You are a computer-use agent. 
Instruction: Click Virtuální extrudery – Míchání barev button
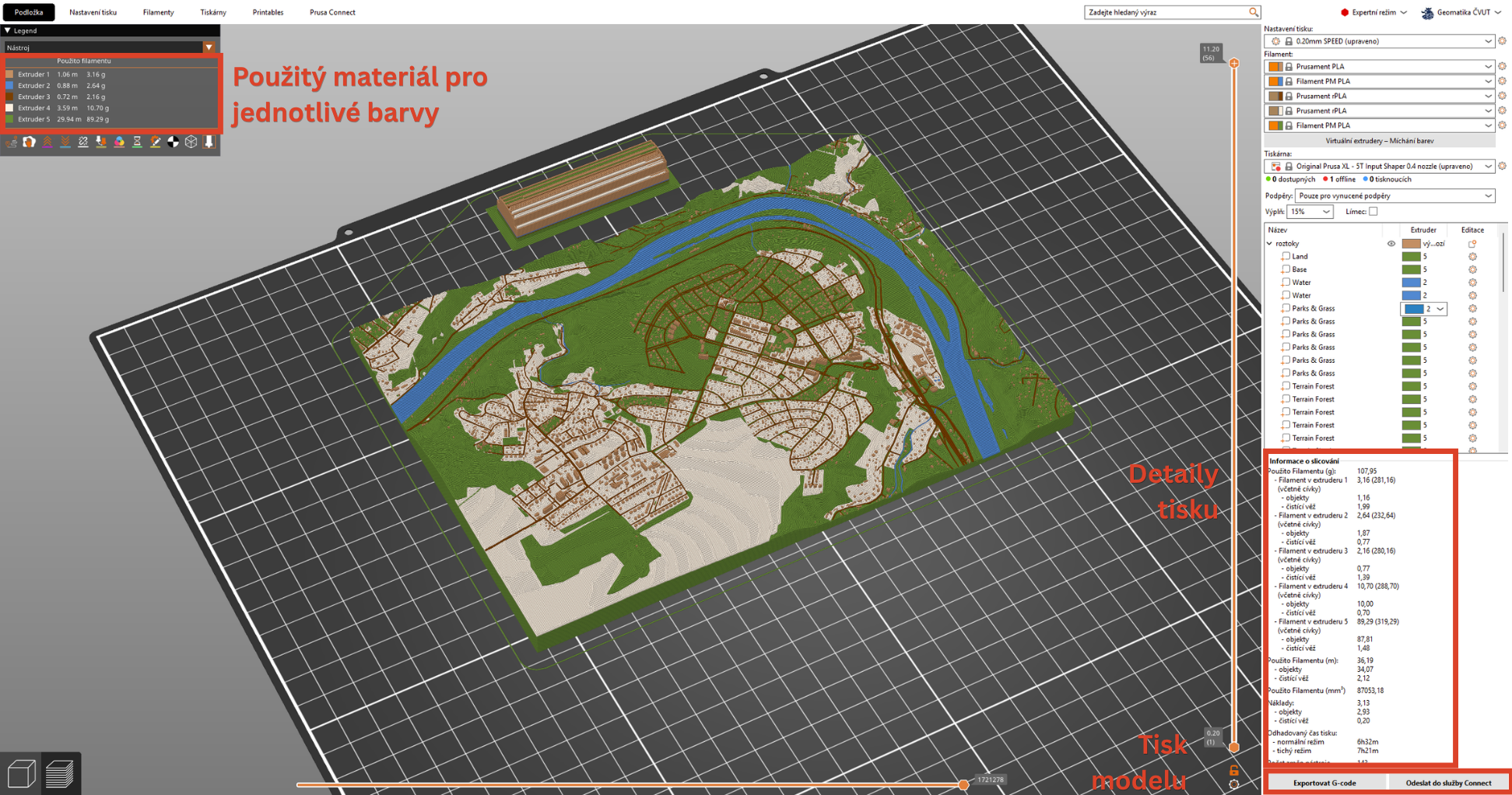pyautogui.click(x=1380, y=141)
